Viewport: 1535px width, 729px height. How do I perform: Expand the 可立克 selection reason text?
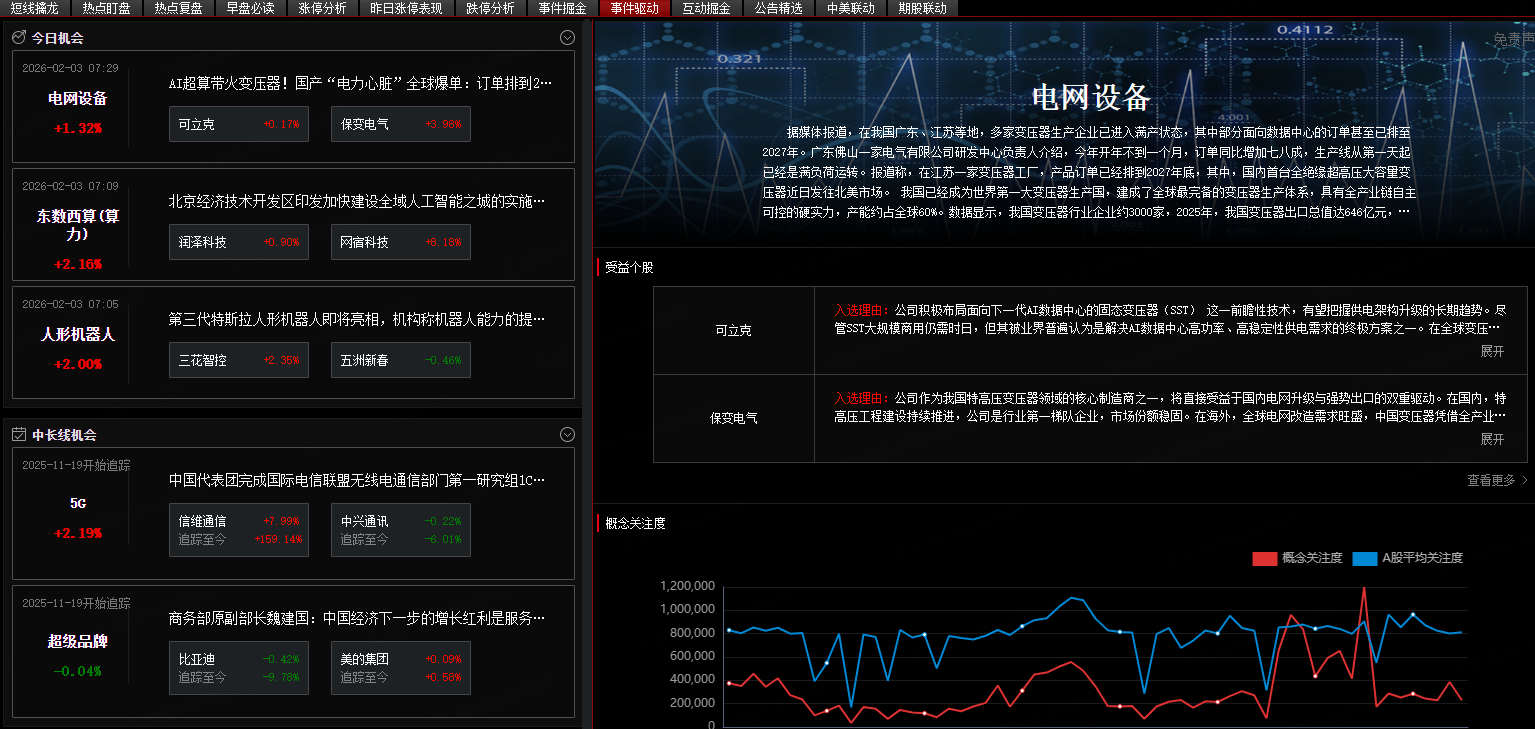click(1492, 351)
